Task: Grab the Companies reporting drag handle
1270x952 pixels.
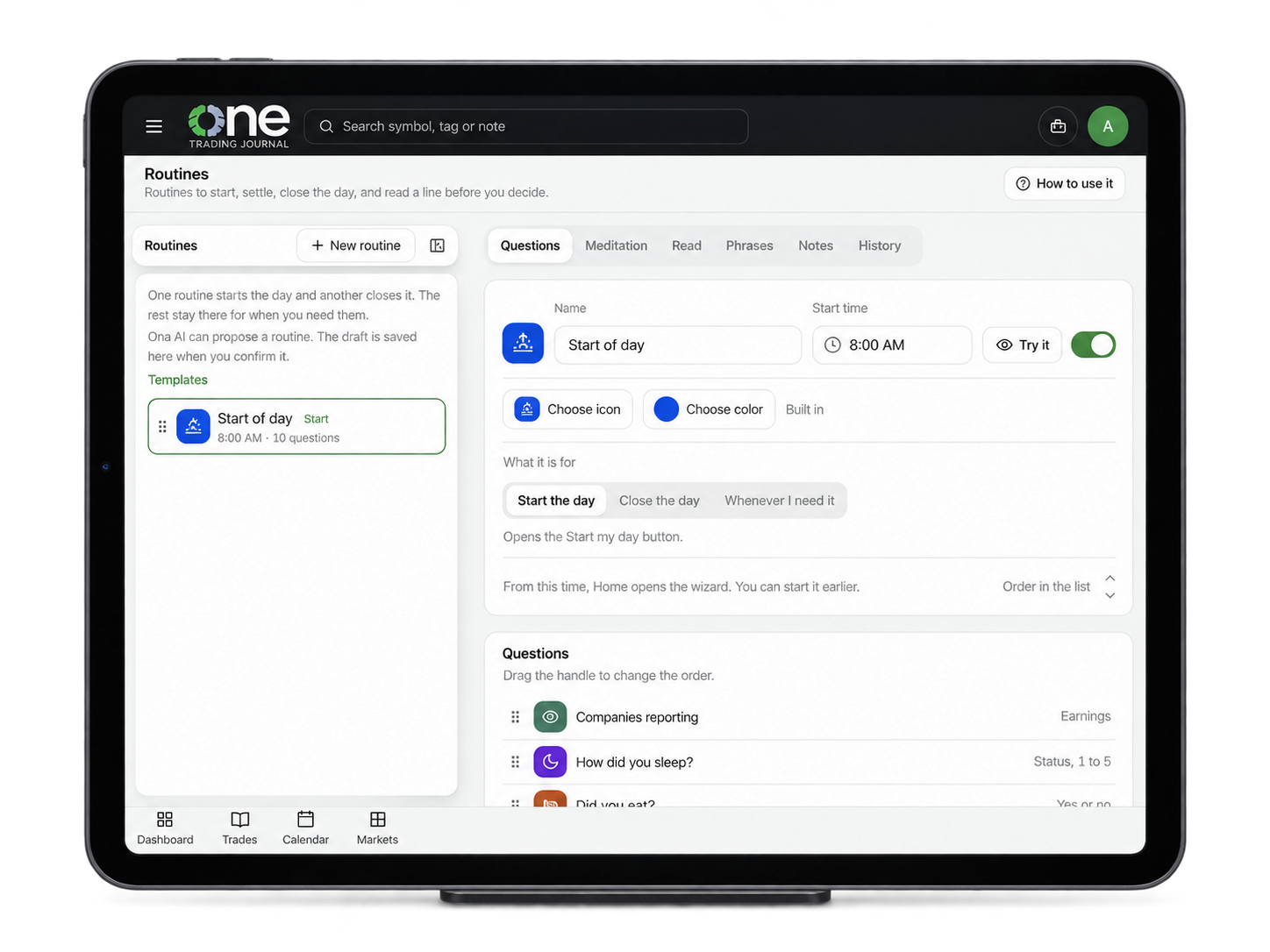Action: coord(515,717)
